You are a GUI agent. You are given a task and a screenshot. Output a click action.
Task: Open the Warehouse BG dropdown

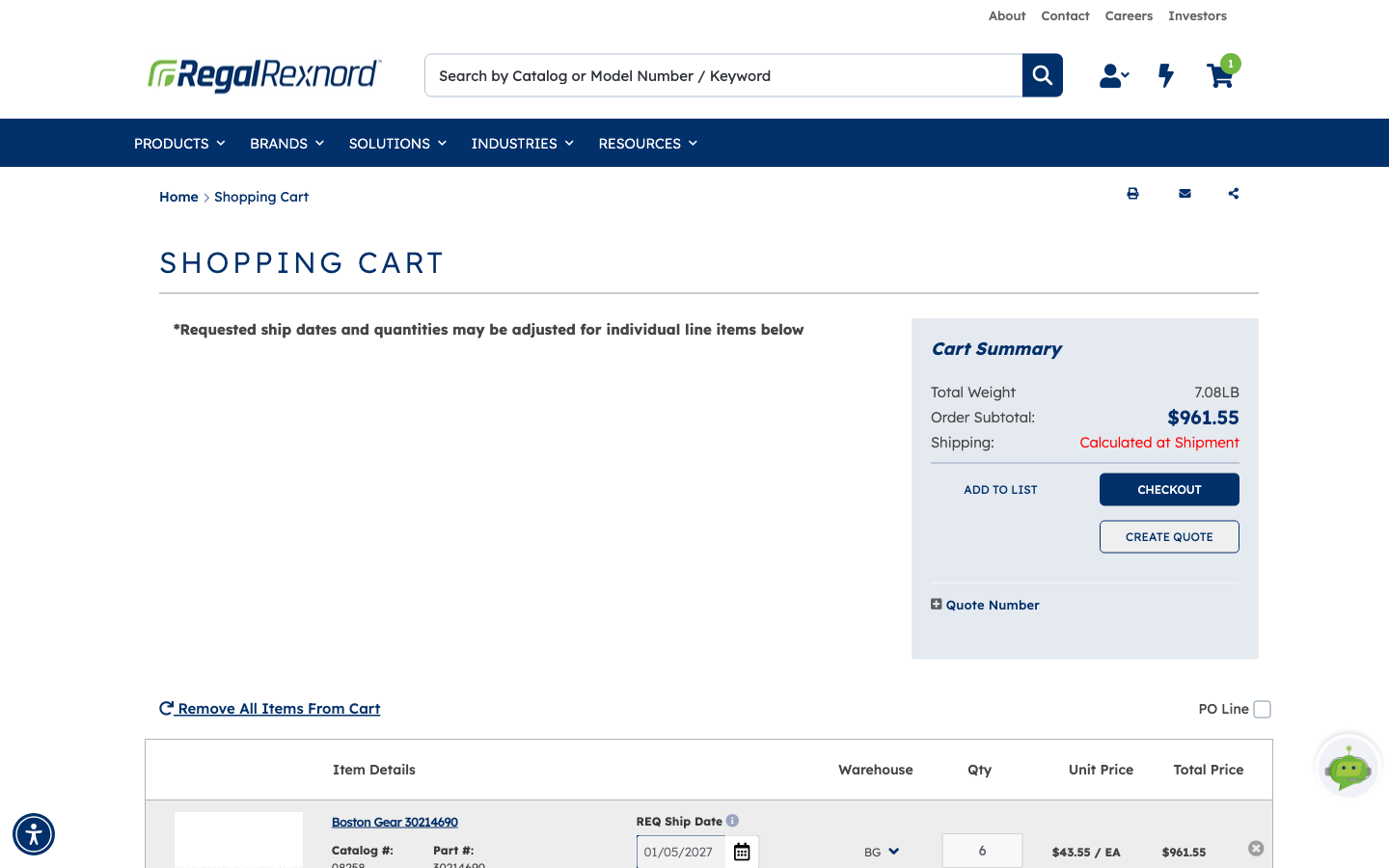coord(882,852)
